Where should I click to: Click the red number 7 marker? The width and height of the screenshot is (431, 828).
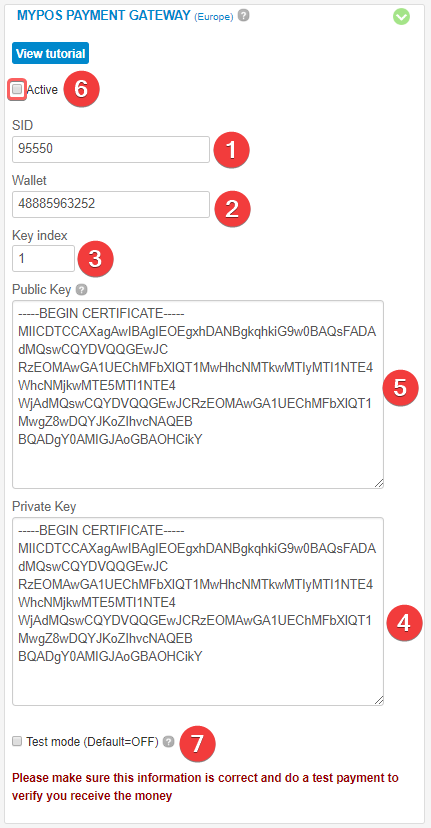click(x=197, y=744)
